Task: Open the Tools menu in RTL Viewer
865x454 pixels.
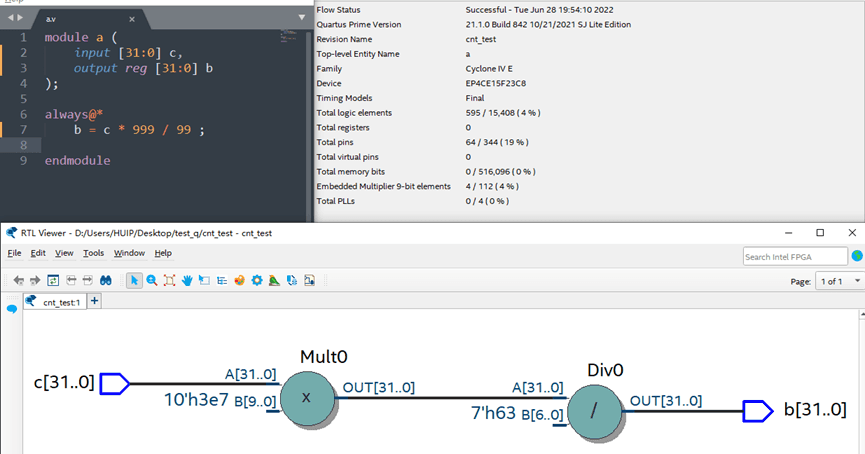Action: (x=93, y=253)
